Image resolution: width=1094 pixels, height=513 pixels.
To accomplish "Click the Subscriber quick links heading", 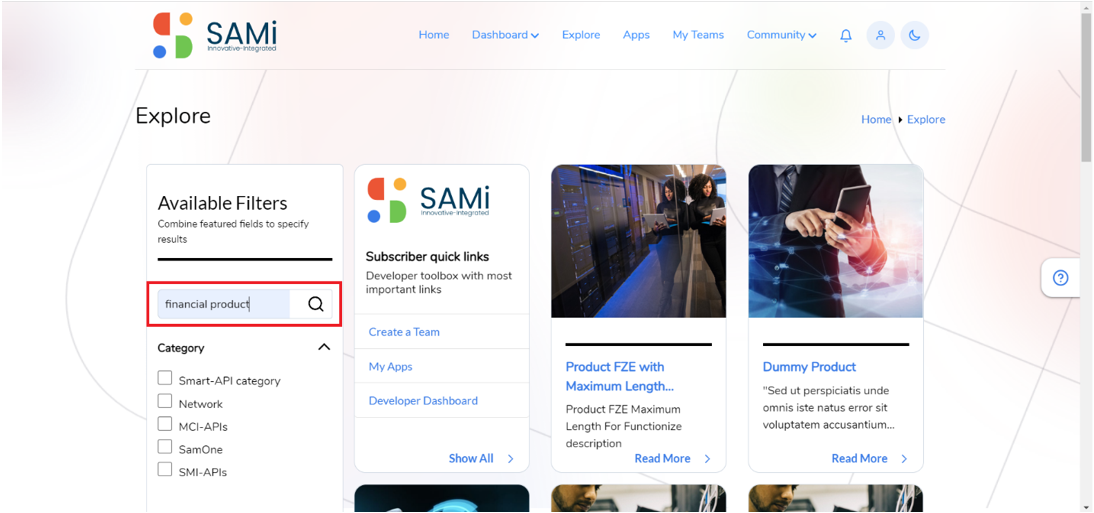I will 428,256.
